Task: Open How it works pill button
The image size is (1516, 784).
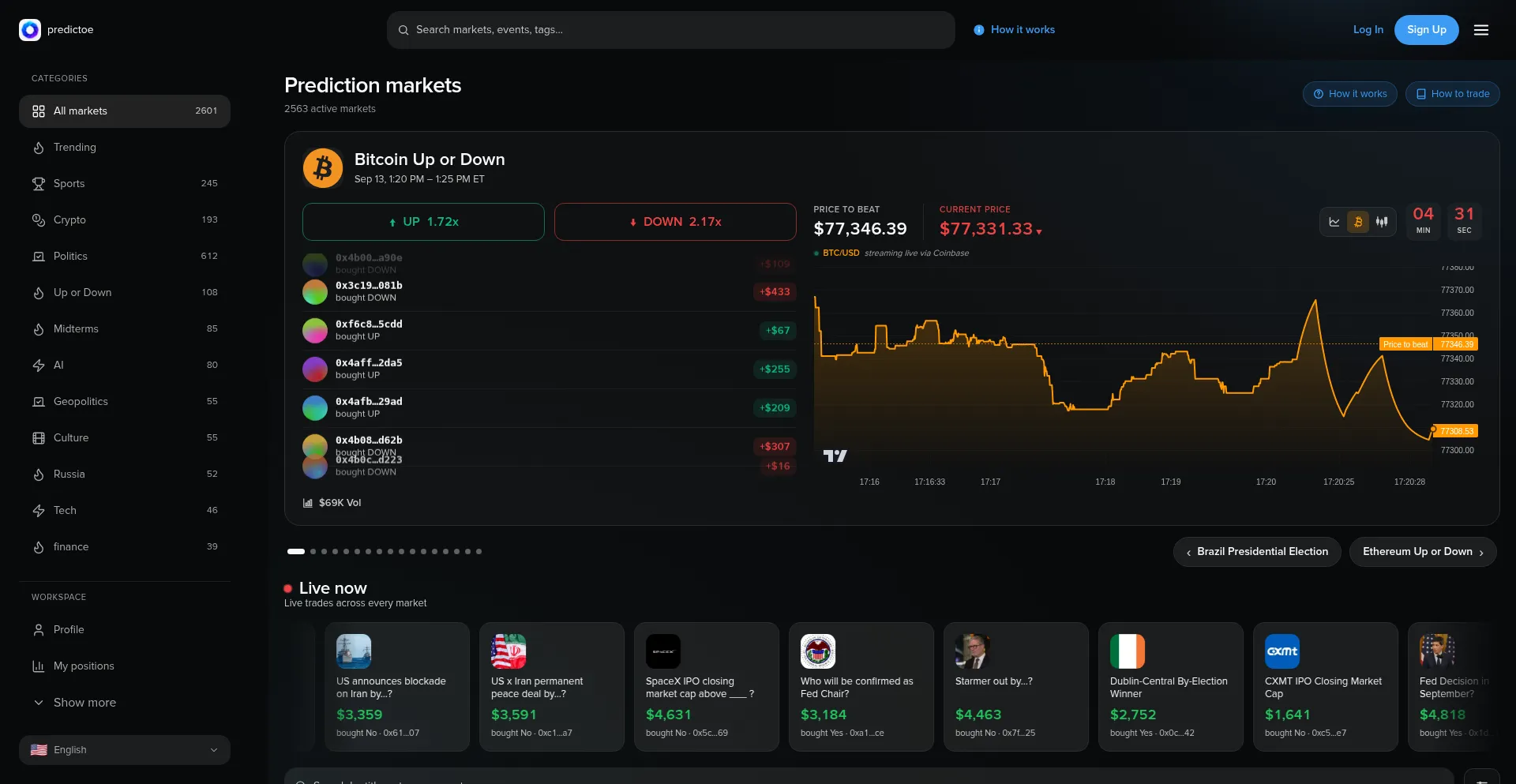Action: [1349, 94]
